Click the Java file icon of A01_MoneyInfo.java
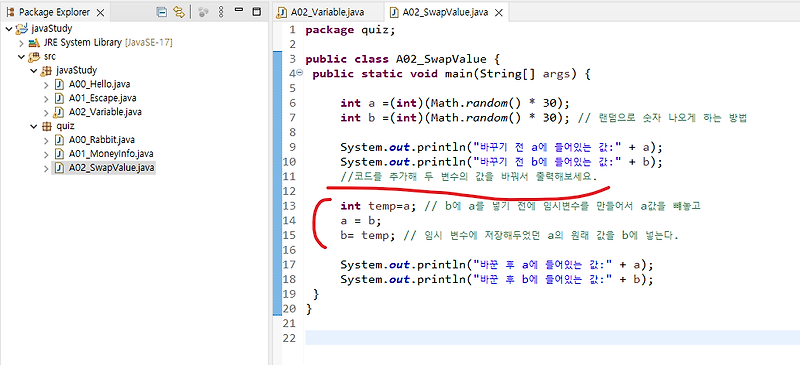Viewport: 800px width, 365px height. pyautogui.click(x=59, y=154)
